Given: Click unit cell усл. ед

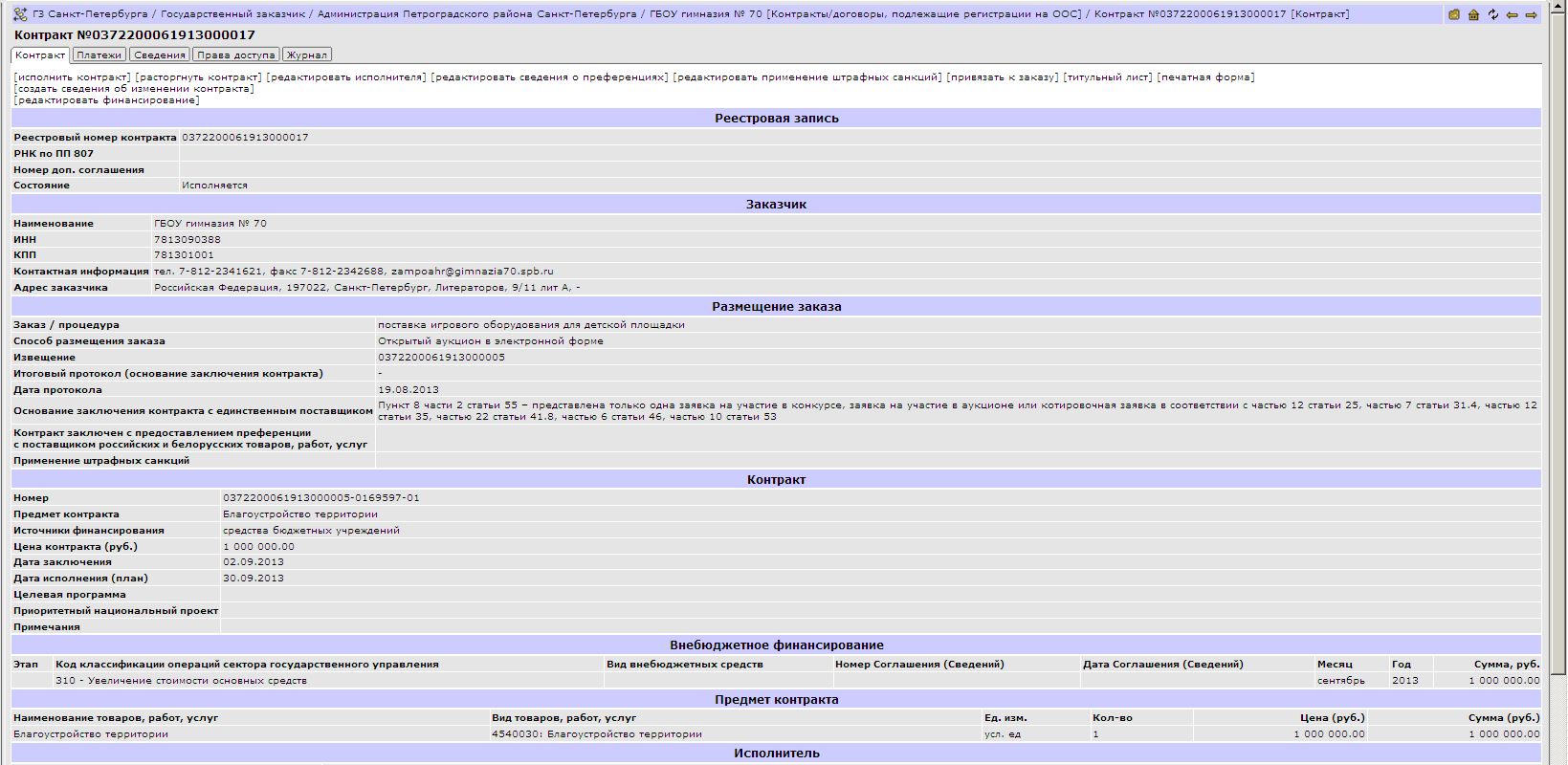Looking at the screenshot, I should pyautogui.click(x=1003, y=734).
